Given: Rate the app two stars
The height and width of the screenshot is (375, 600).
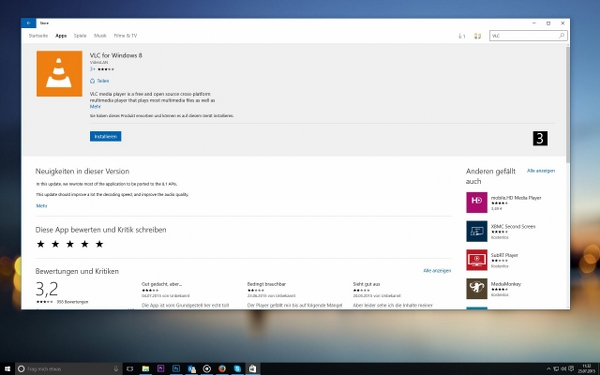Looking at the screenshot, I should coord(55,244).
